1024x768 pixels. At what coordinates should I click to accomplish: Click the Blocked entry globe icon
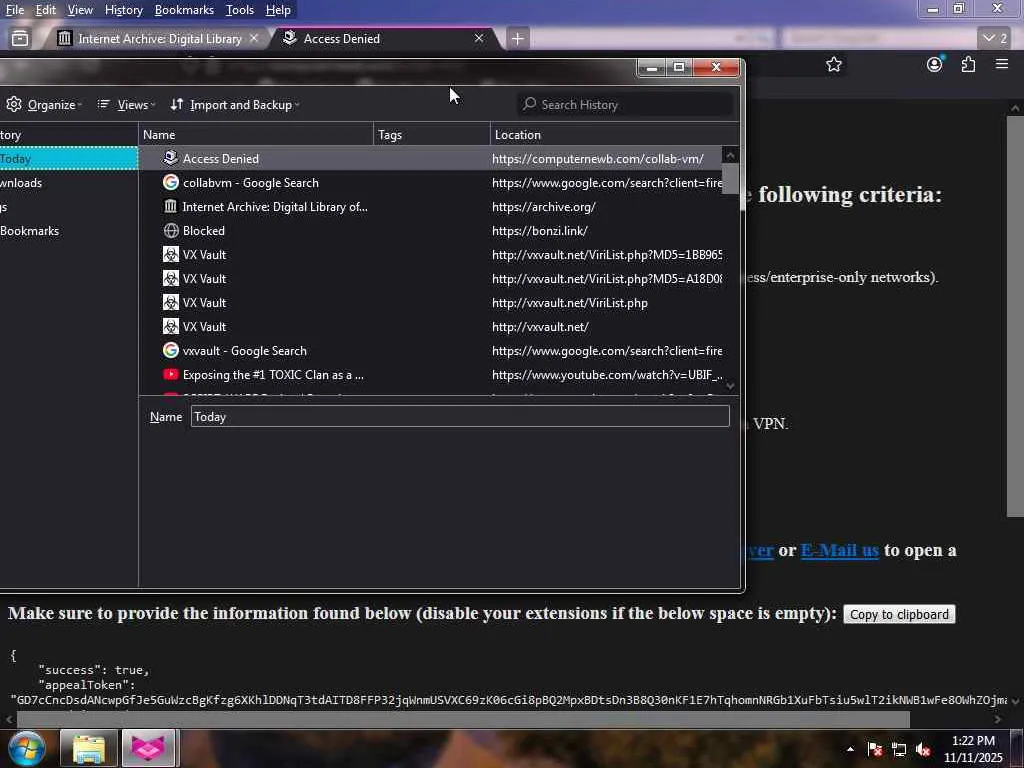pos(170,231)
